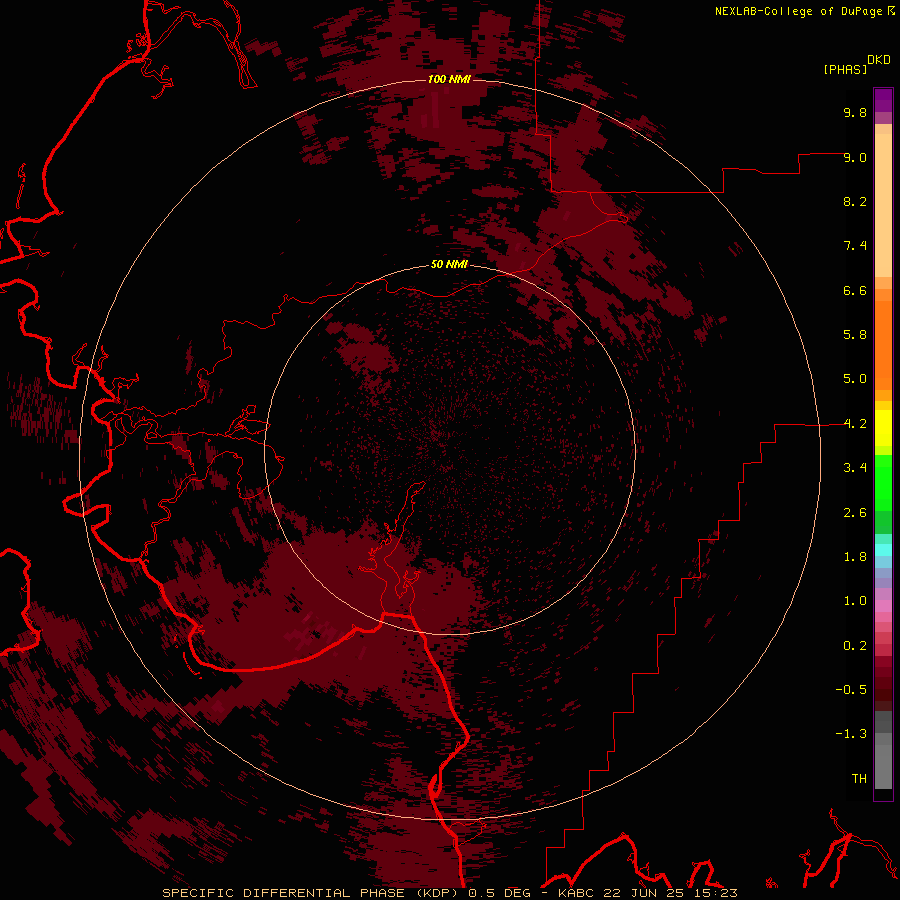Click the 1.8 legend value
This screenshot has width=900, height=900.
pos(855,557)
